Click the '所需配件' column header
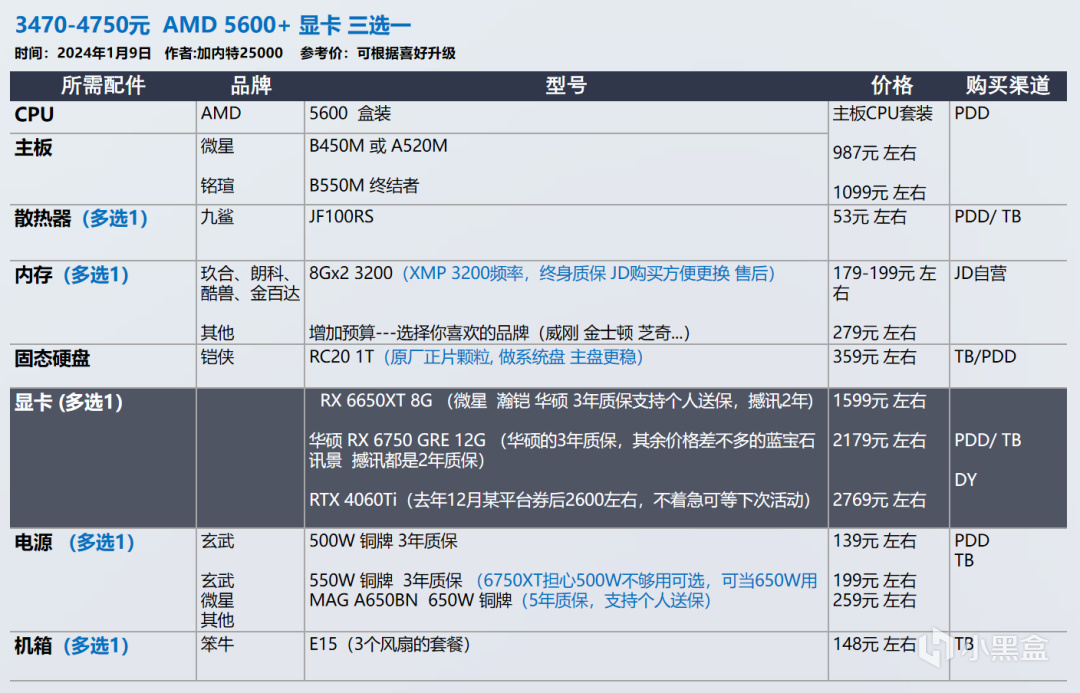The height and width of the screenshot is (693, 1080). click(103, 85)
